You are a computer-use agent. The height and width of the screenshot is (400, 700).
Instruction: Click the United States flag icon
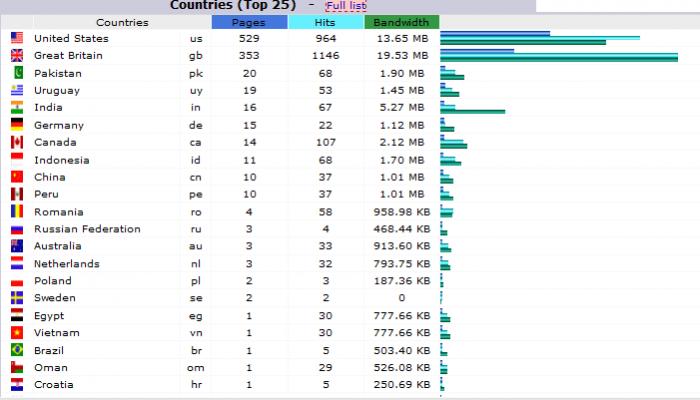[x=17, y=38]
